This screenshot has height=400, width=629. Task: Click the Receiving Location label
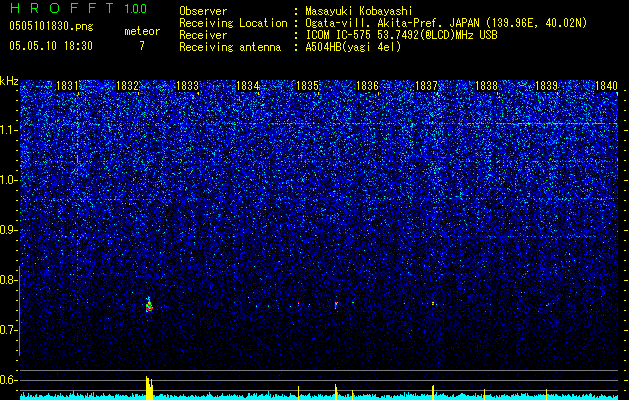pyautogui.click(x=233, y=23)
